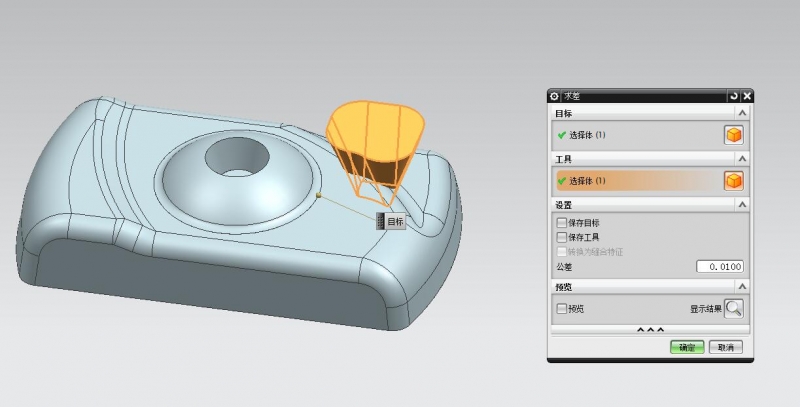Screen dimensions: 800x407
Task: Collapse the 预览 section
Action: click(742, 288)
